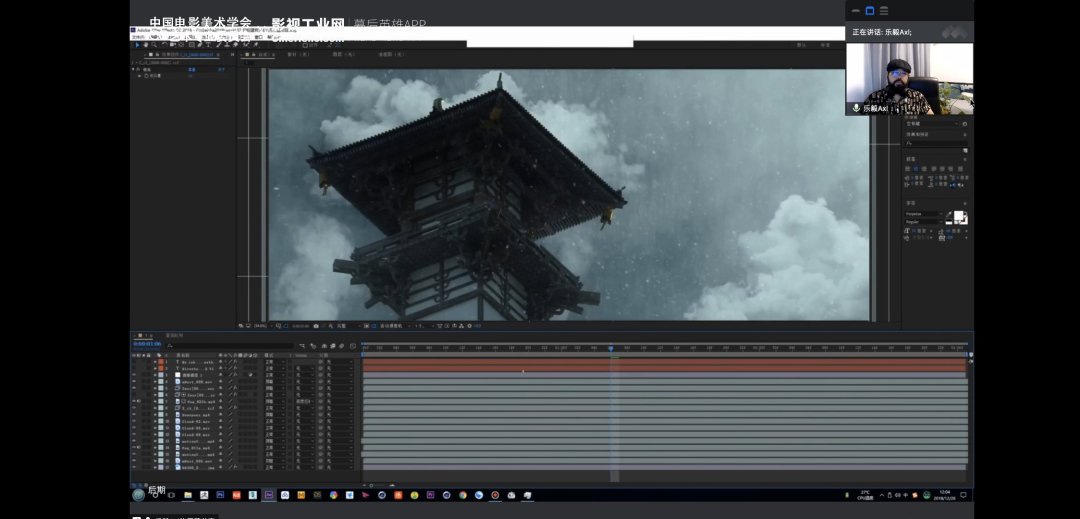This screenshot has width=1080, height=519.
Task: Click the playhead marker on time ruler
Action: coord(611,348)
